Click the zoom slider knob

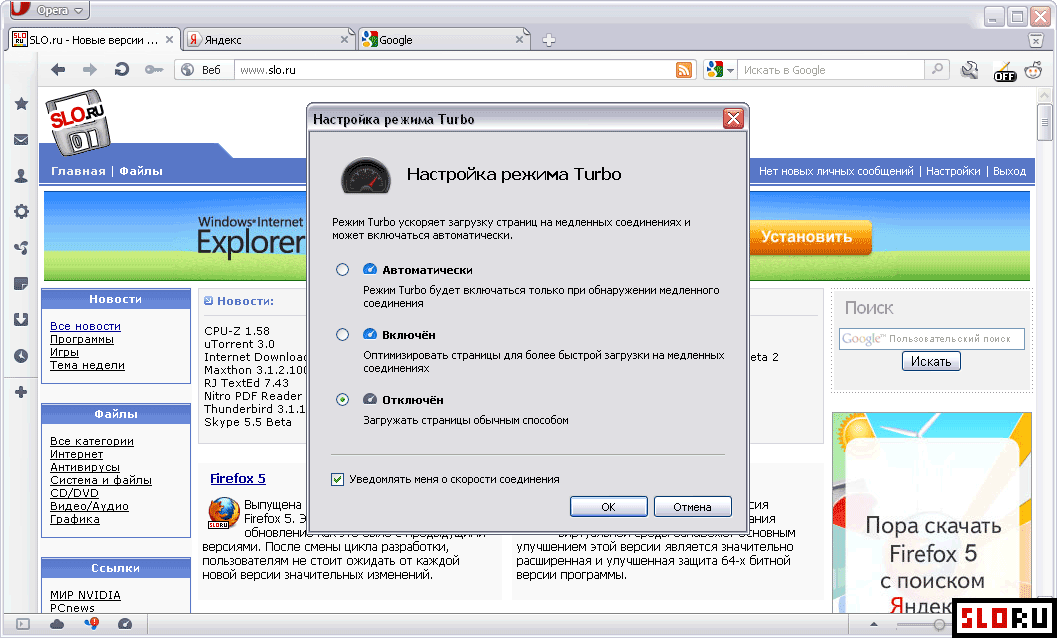[x=939, y=625]
